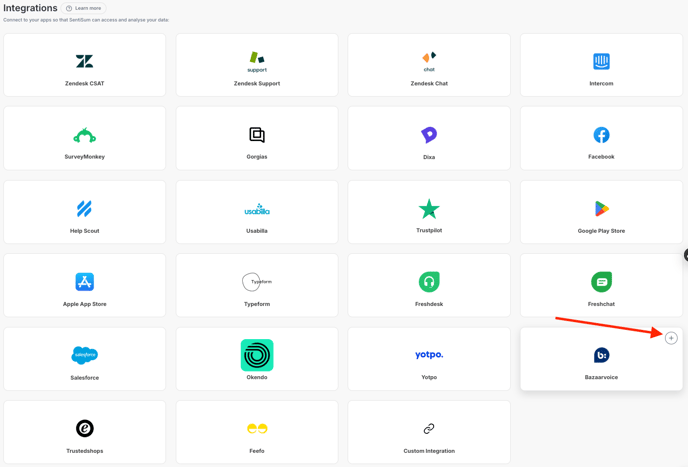Expand the dark side panel handle
This screenshot has width=688, height=467.
[x=686, y=255]
